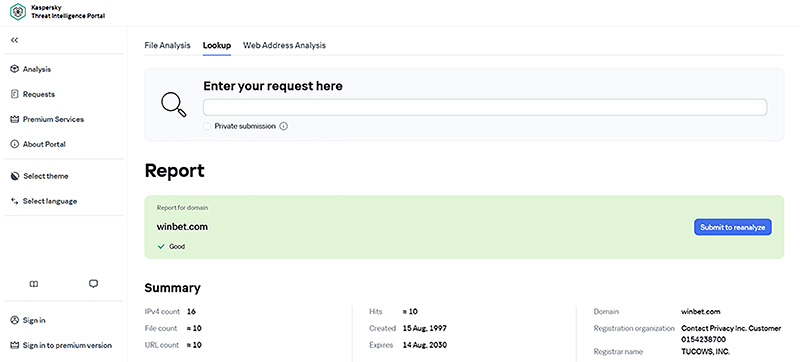Click Sign in to premium version

coord(67,345)
